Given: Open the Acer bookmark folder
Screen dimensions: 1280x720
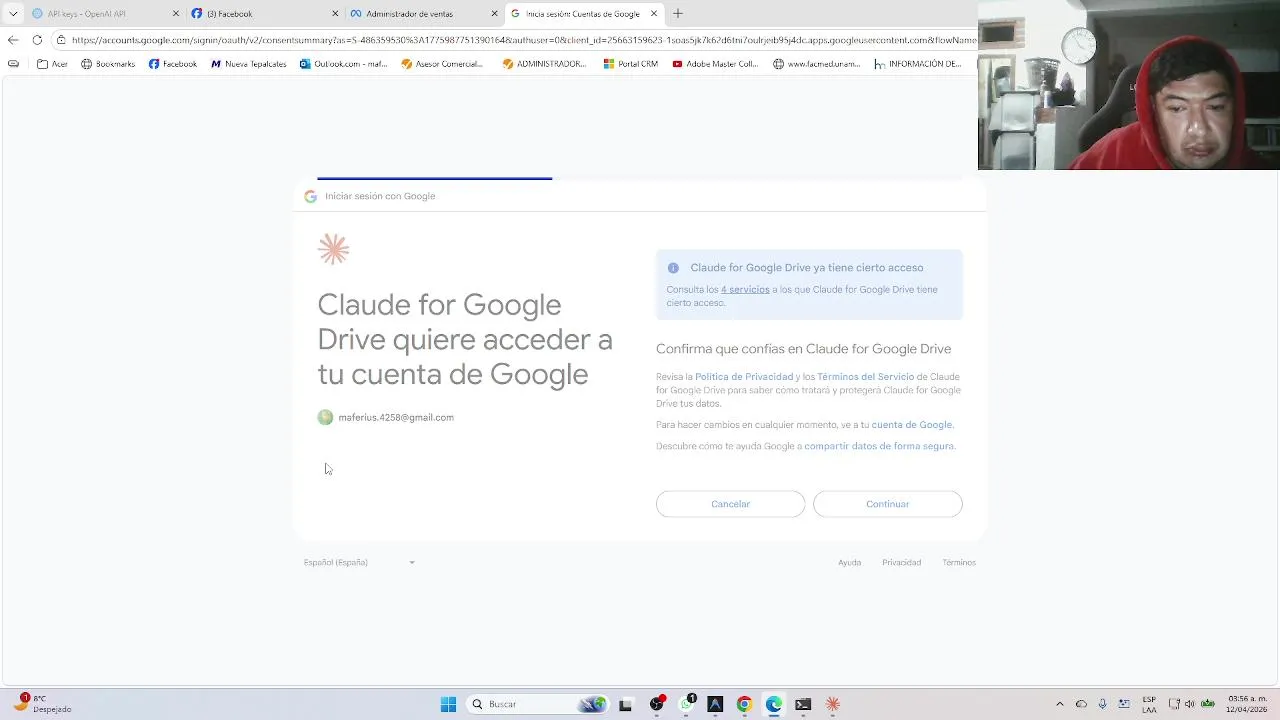Looking at the screenshot, I should click(x=52, y=64).
